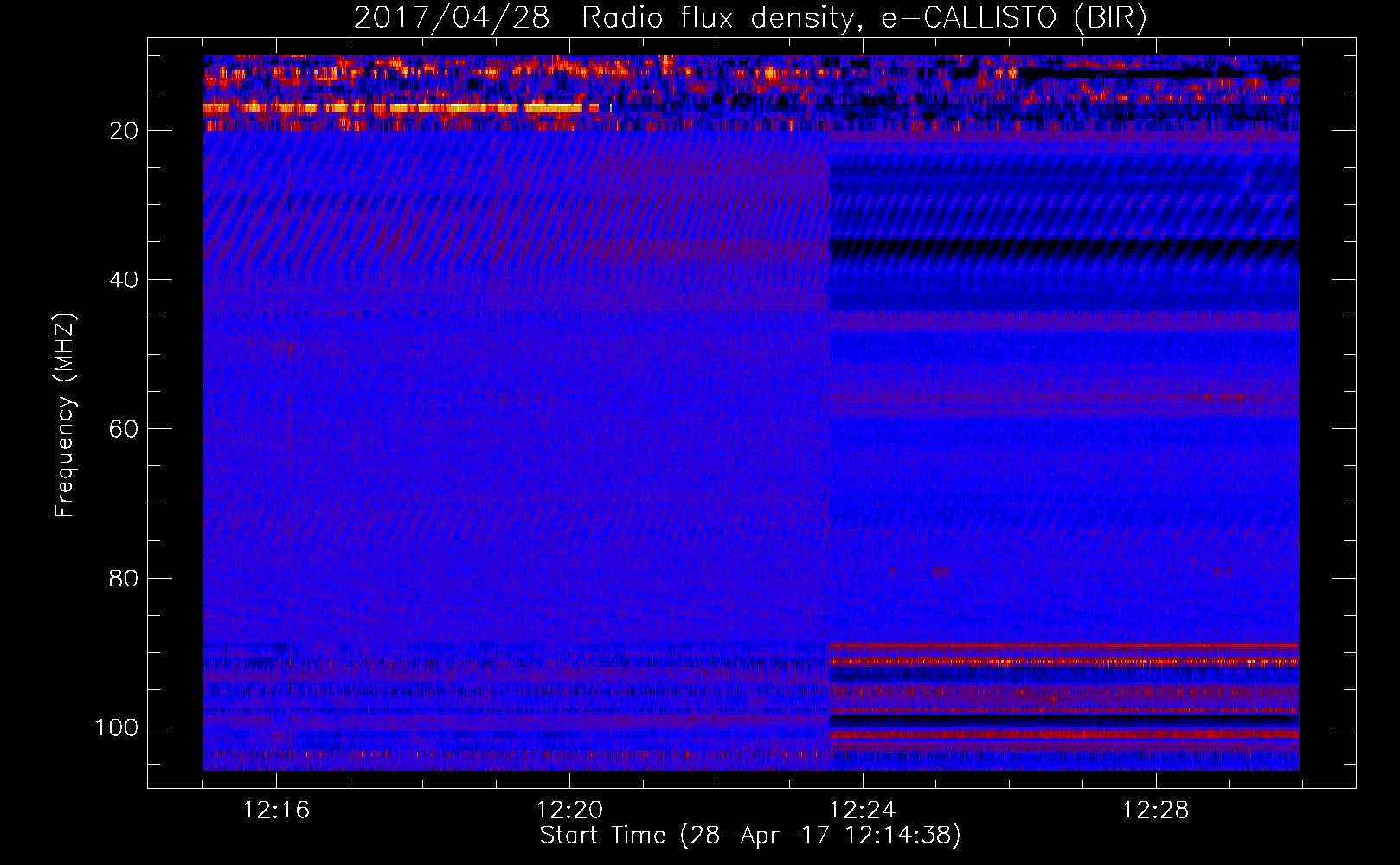This screenshot has width=1400, height=865.
Task: Click the '60' frequency tick label
Action: pyautogui.click(x=125, y=429)
